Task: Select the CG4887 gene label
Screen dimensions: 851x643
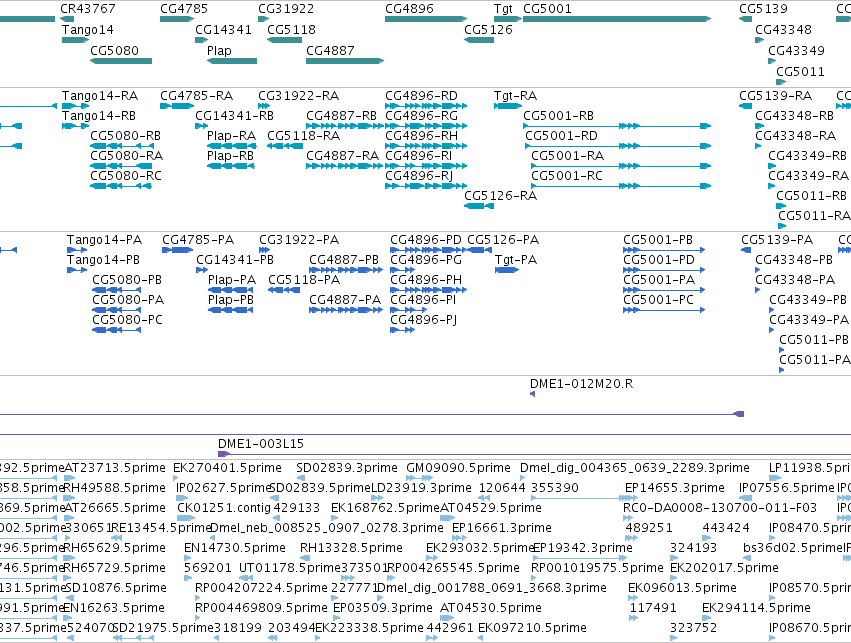Action: (x=330, y=50)
